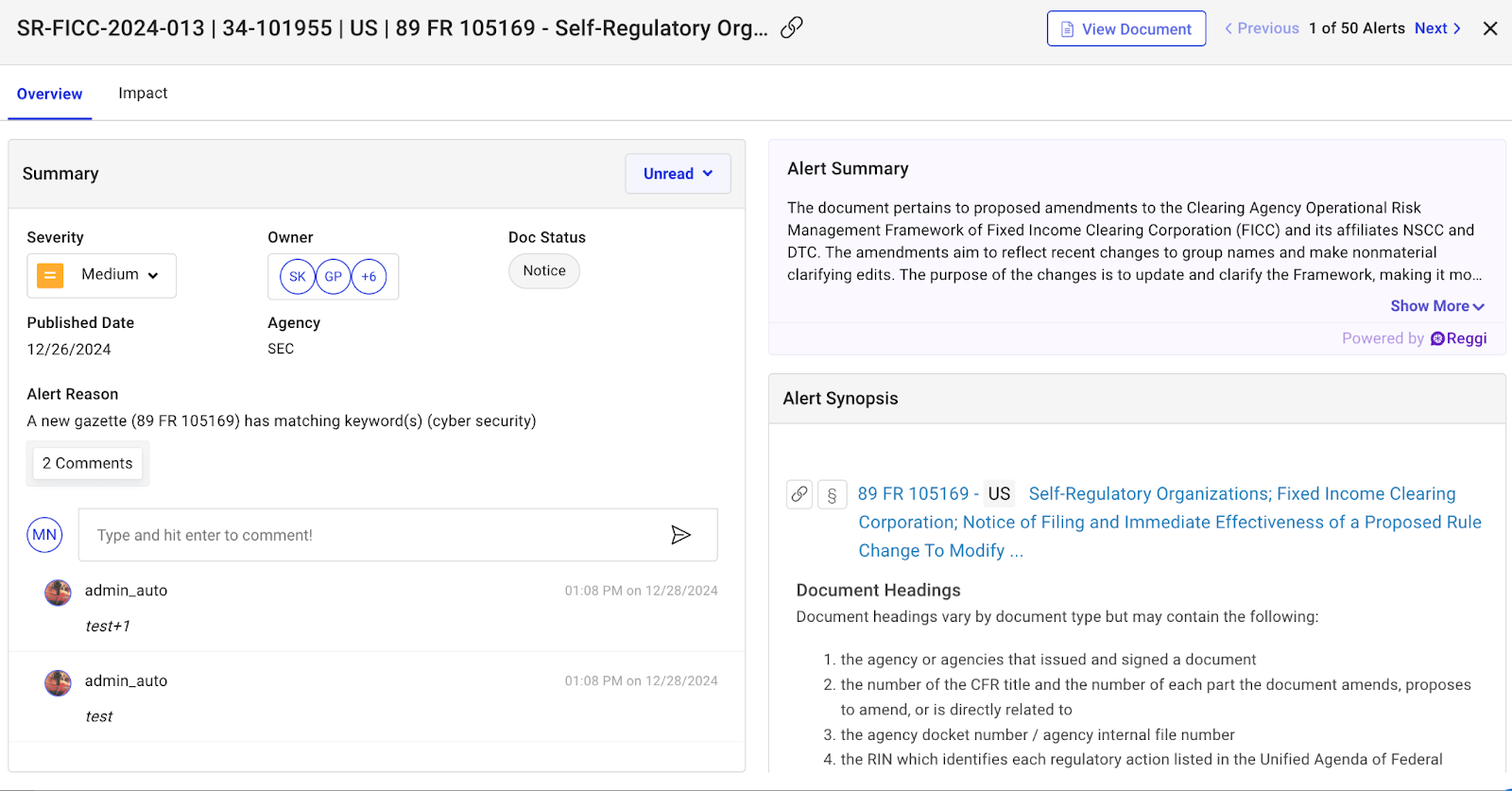The image size is (1512, 791).
Task: Click the link icon in Alert Synopsis
Action: [799, 494]
